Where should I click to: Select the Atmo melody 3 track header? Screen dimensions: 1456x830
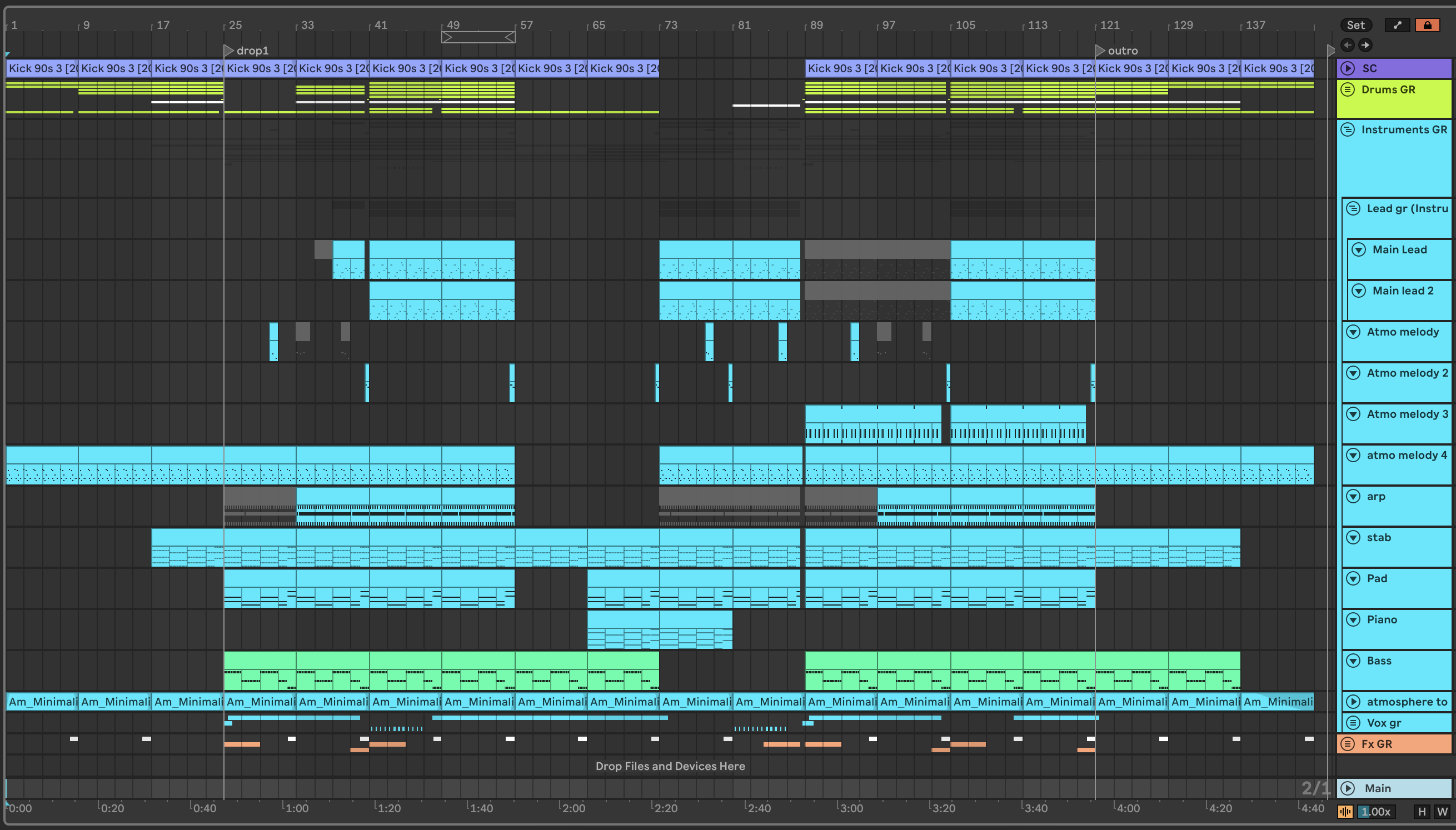[1407, 414]
